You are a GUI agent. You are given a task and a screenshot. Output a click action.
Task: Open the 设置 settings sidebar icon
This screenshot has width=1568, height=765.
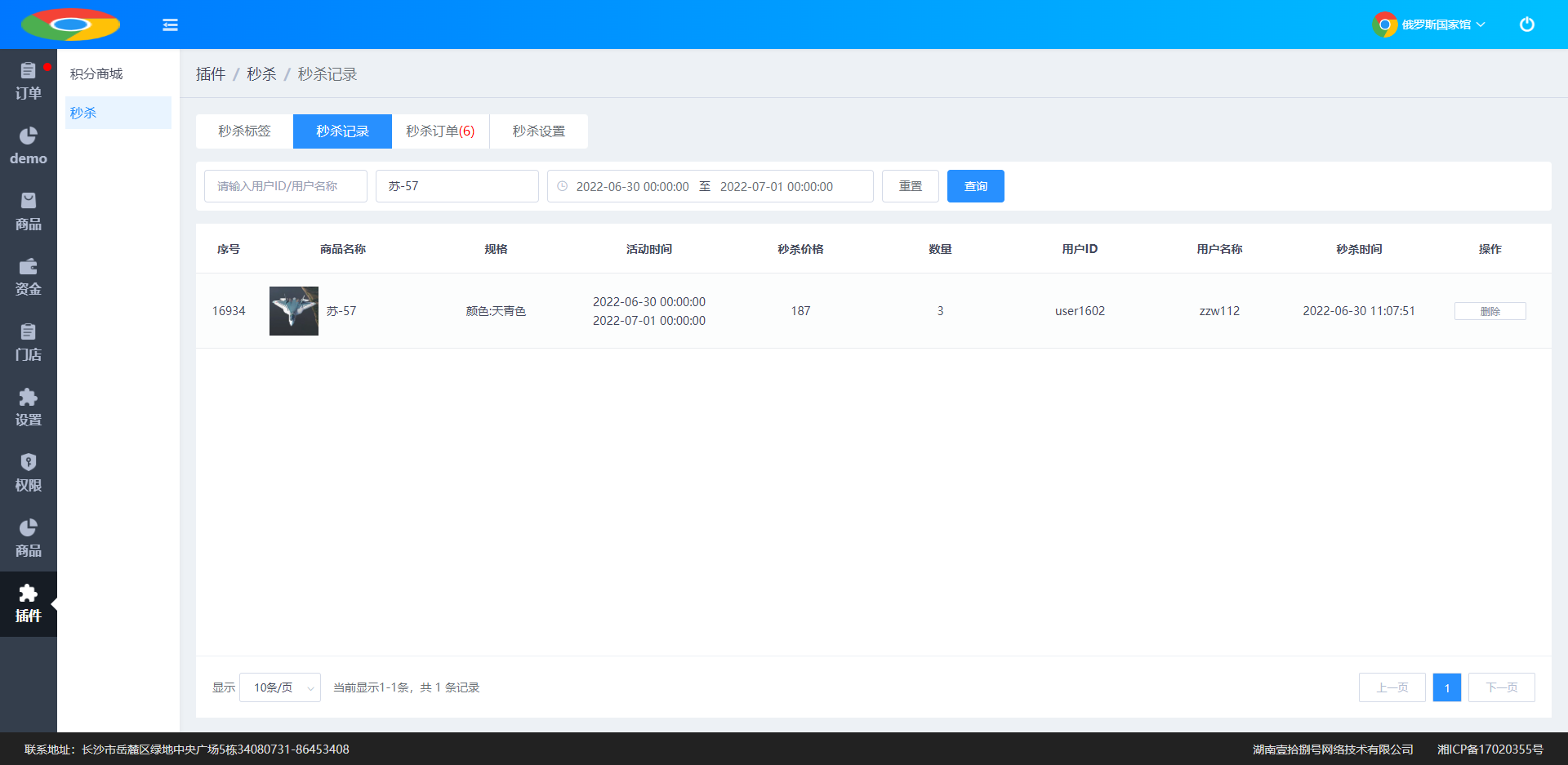[28, 408]
